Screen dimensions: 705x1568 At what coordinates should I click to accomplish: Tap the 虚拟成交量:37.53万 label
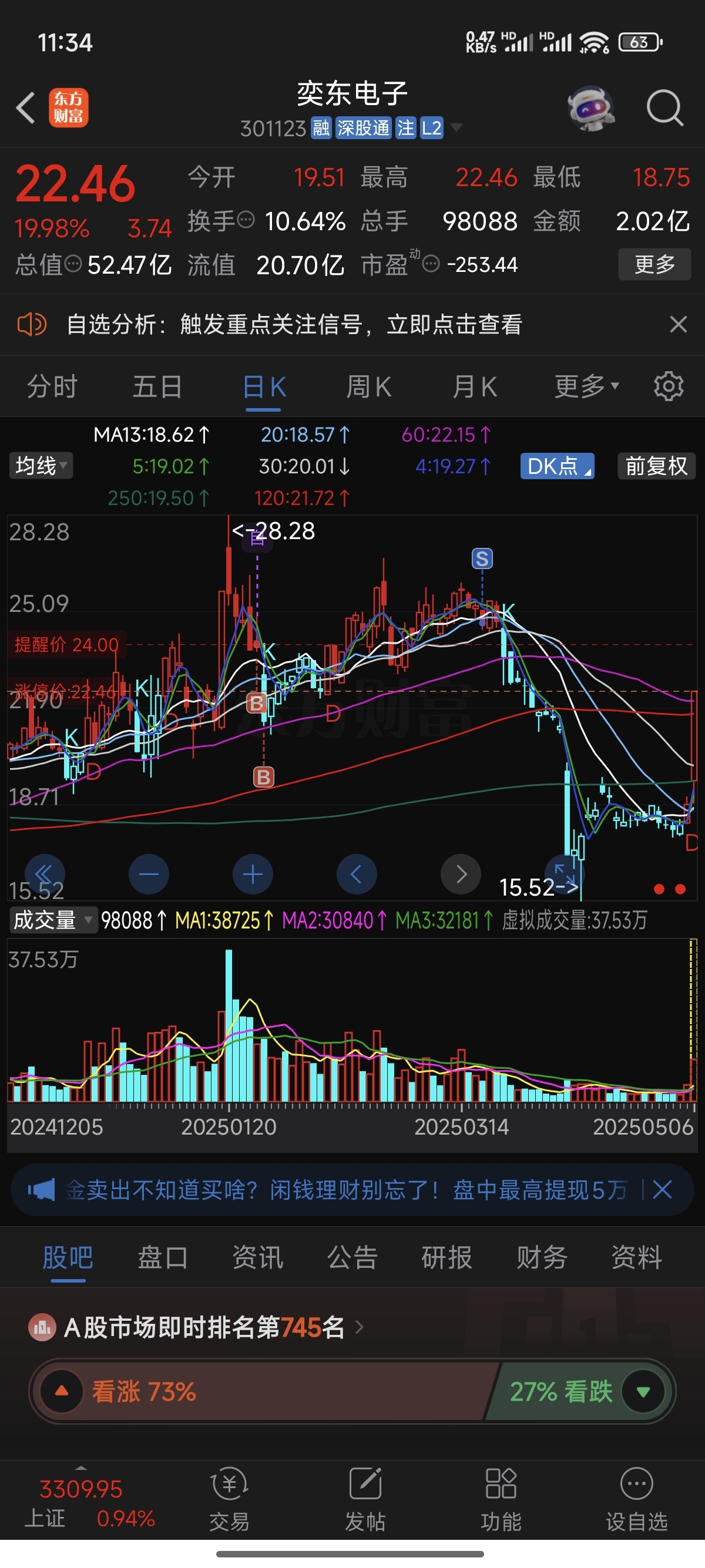574,920
